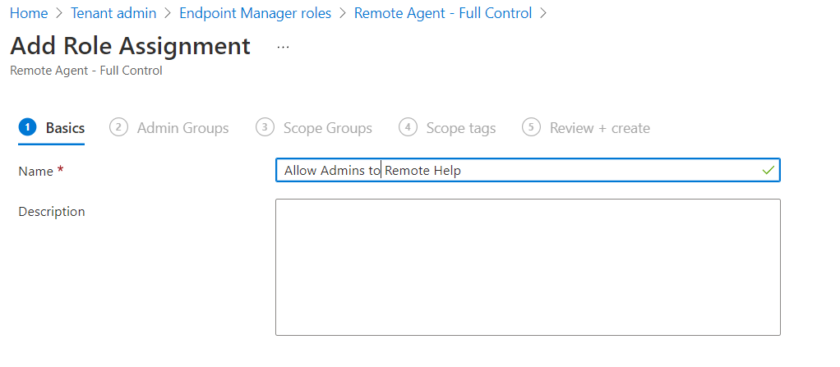The width and height of the screenshot is (840, 367).
Task: Open Endpoint Manager roles breadcrumb
Action: (x=255, y=13)
